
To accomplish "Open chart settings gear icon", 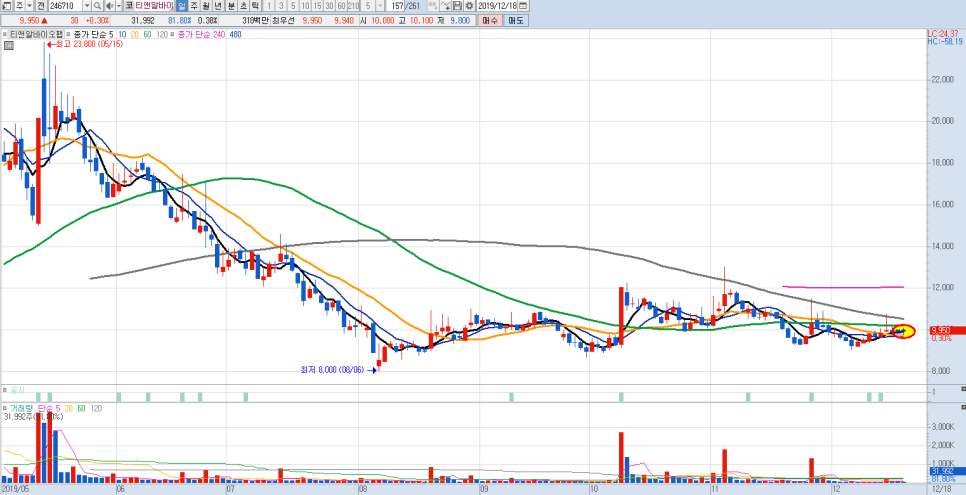I will coord(468,6).
